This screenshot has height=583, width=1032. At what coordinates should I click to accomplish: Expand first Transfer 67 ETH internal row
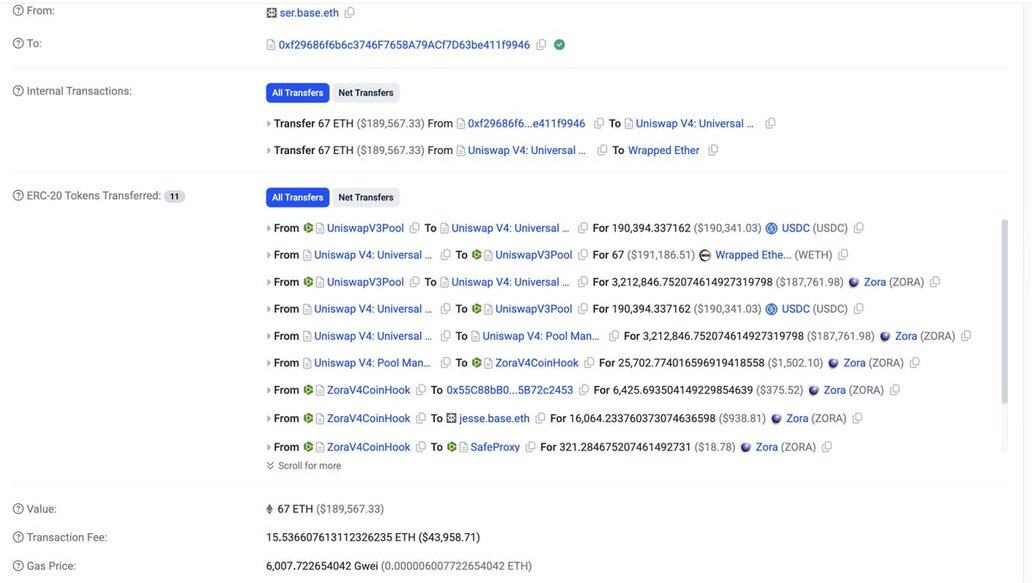[269, 124]
